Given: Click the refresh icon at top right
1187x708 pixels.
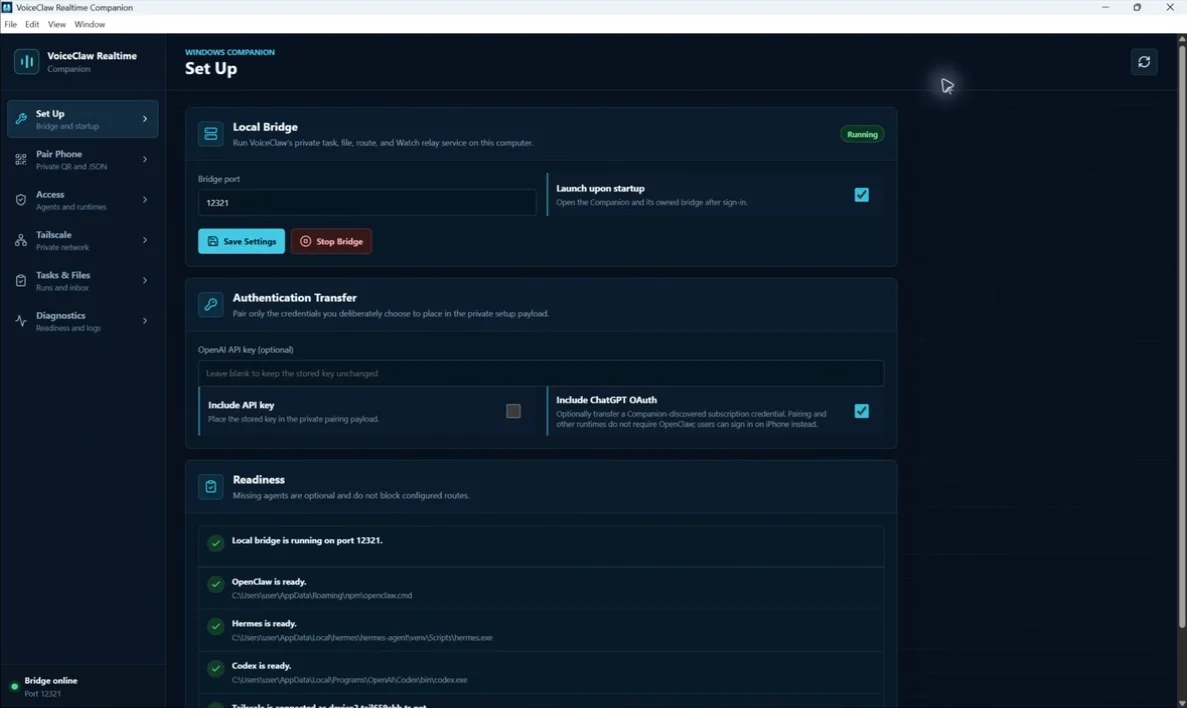Looking at the screenshot, I should [1144, 61].
